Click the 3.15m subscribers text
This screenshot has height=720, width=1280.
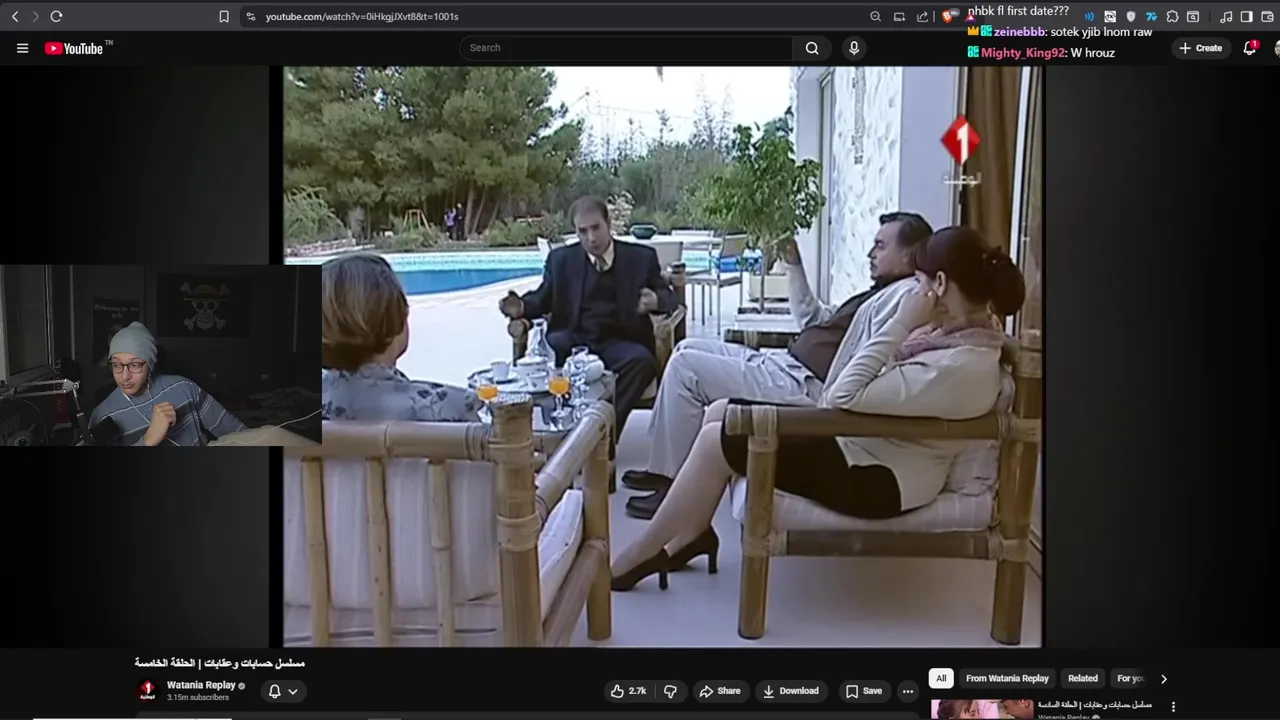[198, 698]
